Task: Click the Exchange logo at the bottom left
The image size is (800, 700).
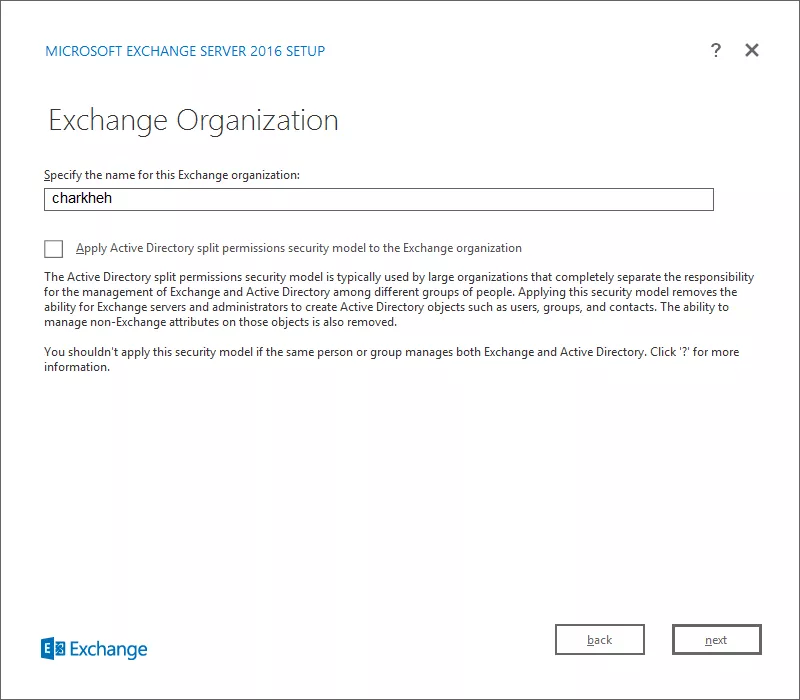Action: point(94,649)
